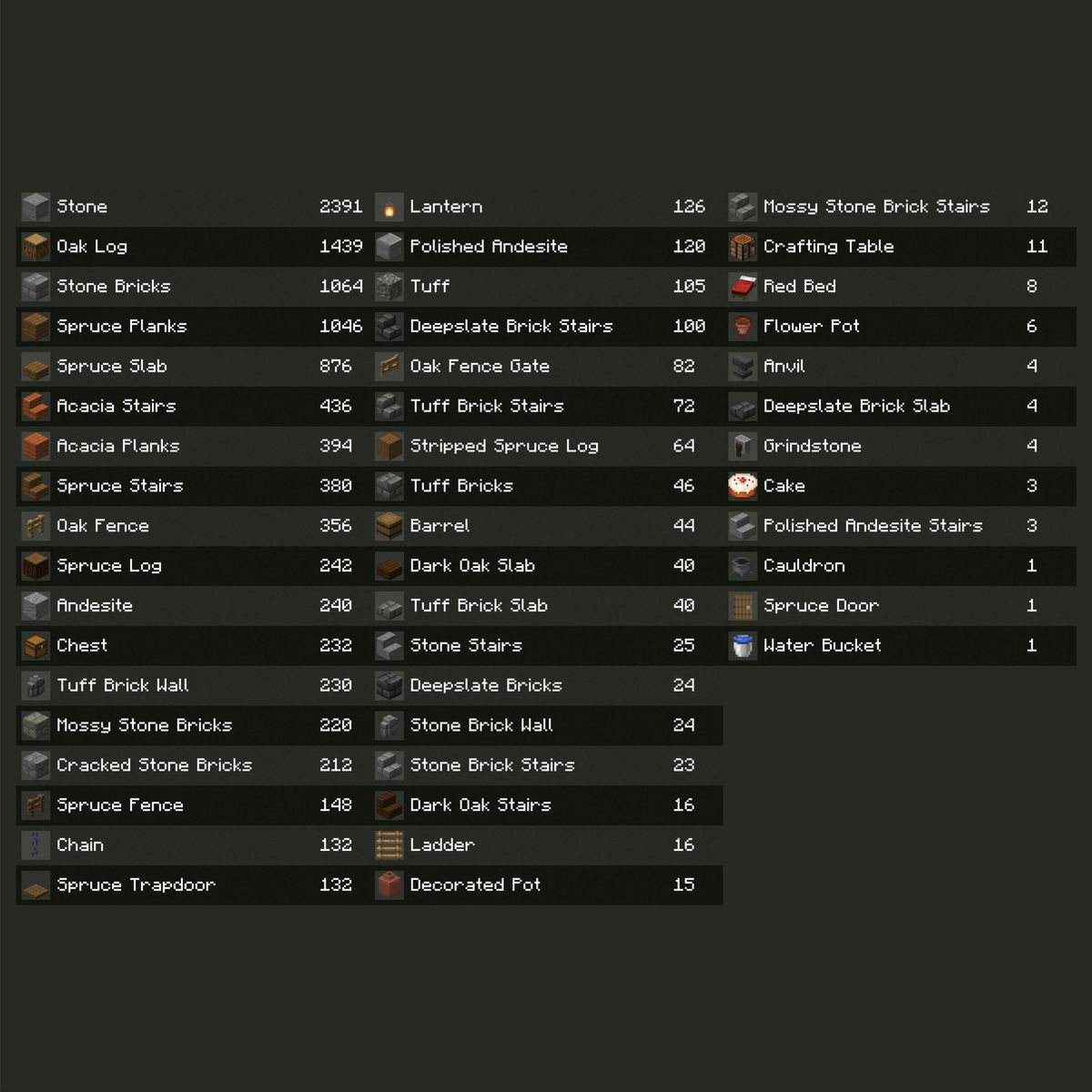Click the Barrel block icon
This screenshot has height=1092, width=1092.
[x=389, y=526]
